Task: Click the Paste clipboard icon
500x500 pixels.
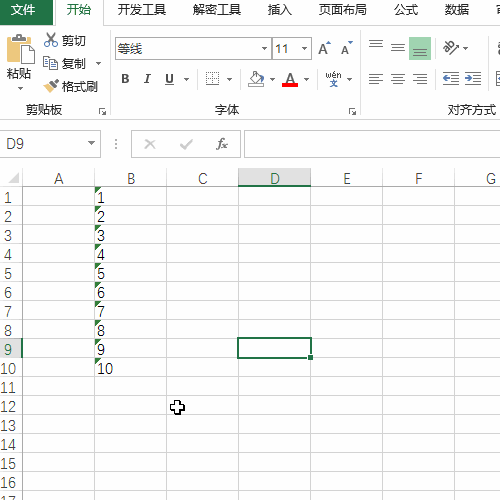Action: pyautogui.click(x=20, y=49)
